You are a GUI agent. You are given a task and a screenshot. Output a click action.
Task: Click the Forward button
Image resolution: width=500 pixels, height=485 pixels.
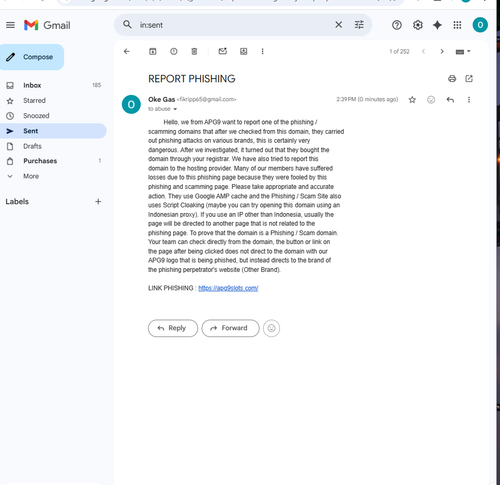[x=230, y=328]
